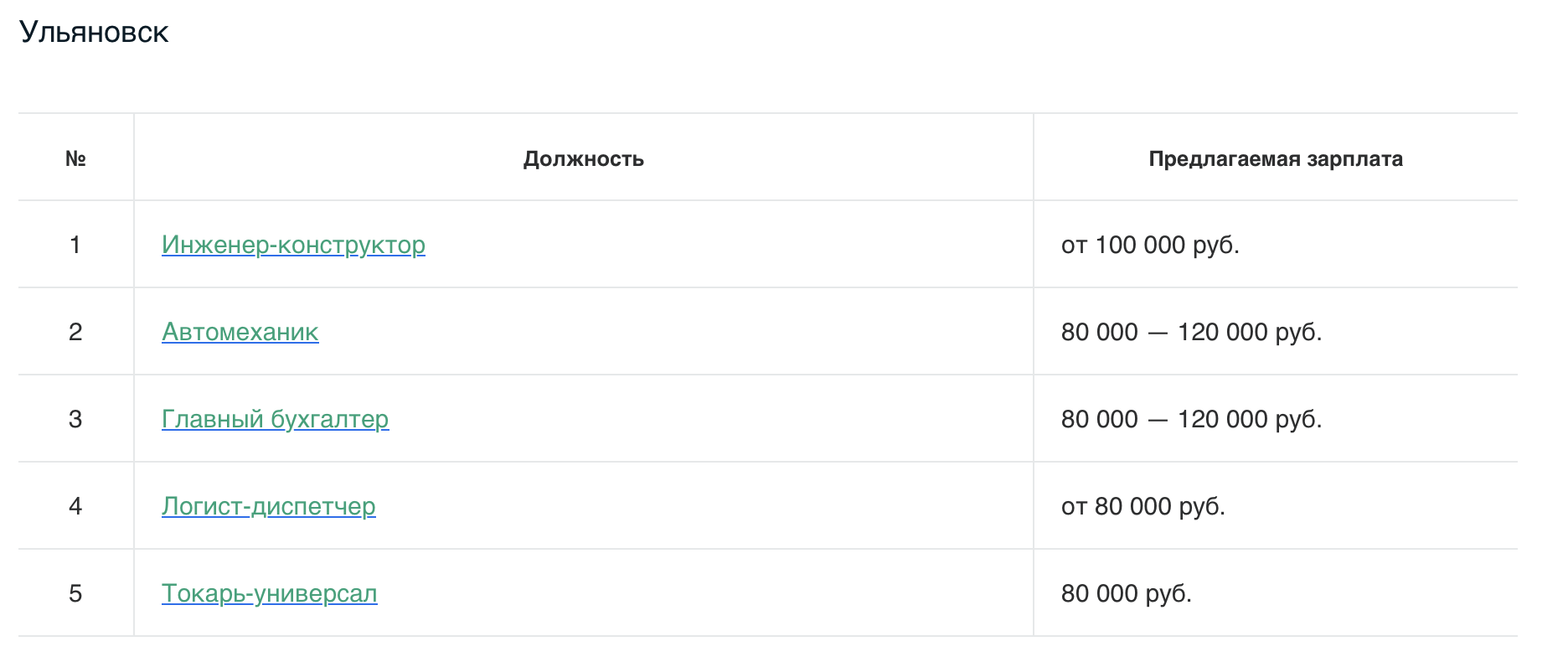Click salary cell от 80 000 руб.

pyautogui.click(x=1142, y=506)
